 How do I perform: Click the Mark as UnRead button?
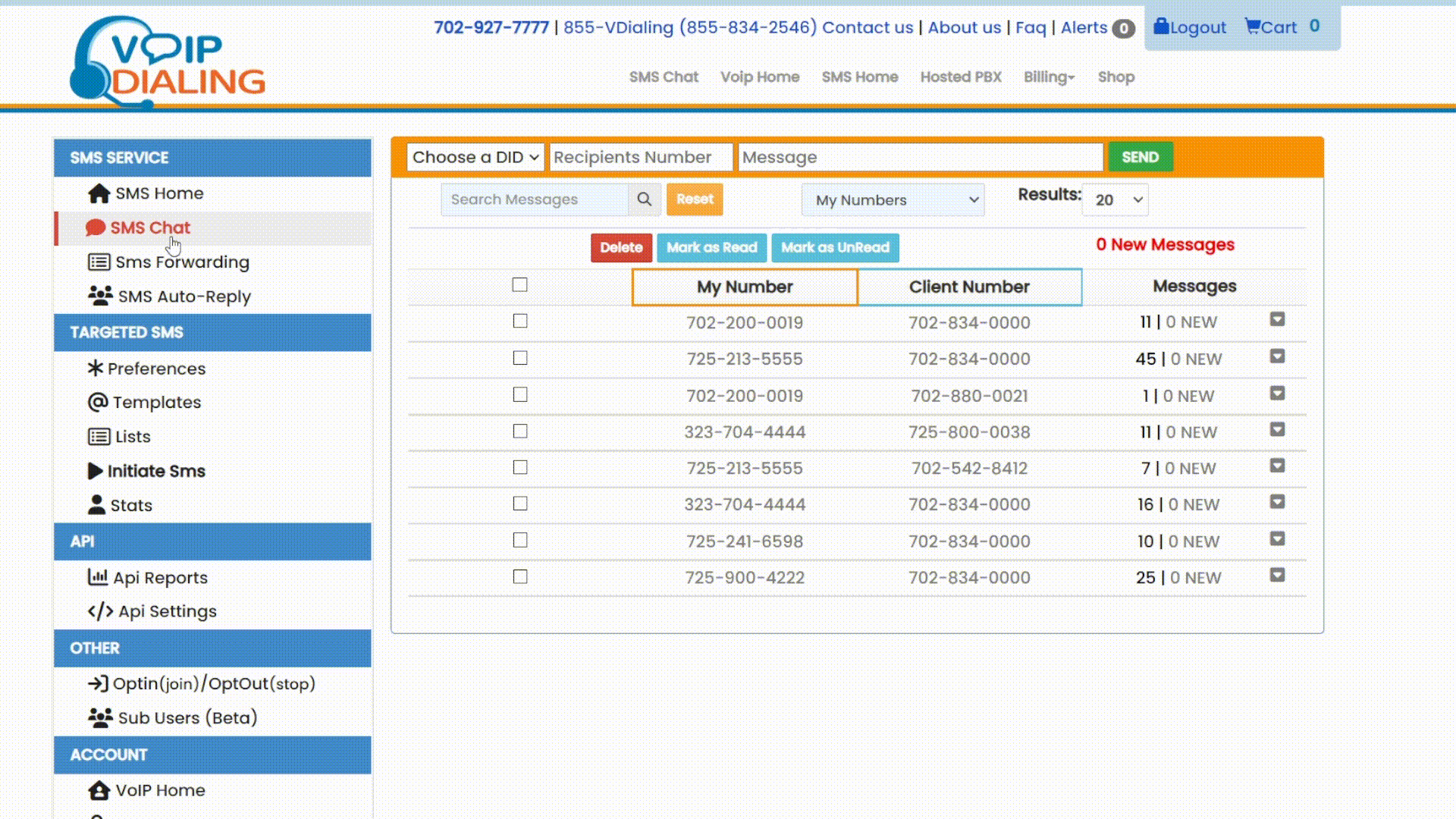coord(835,248)
